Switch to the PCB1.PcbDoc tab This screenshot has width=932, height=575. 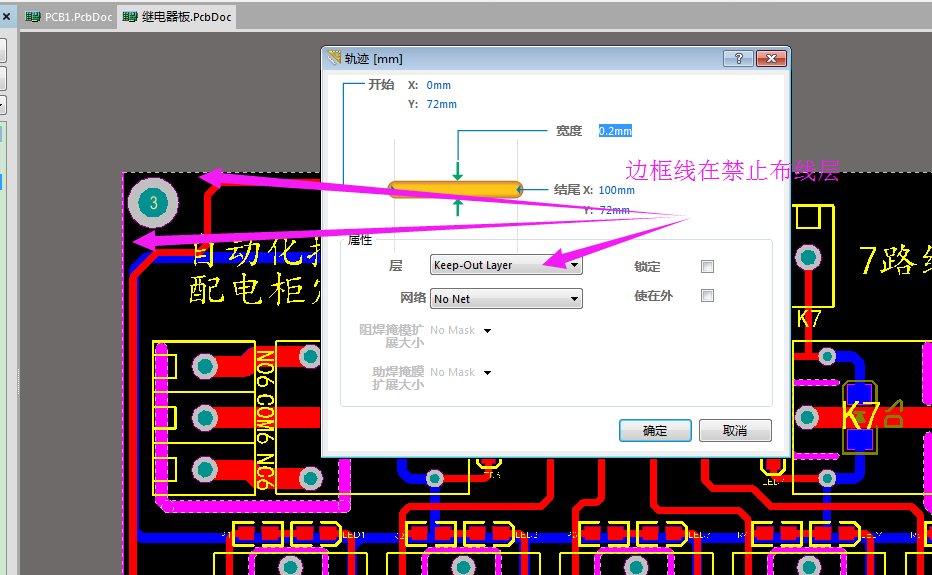tap(68, 17)
